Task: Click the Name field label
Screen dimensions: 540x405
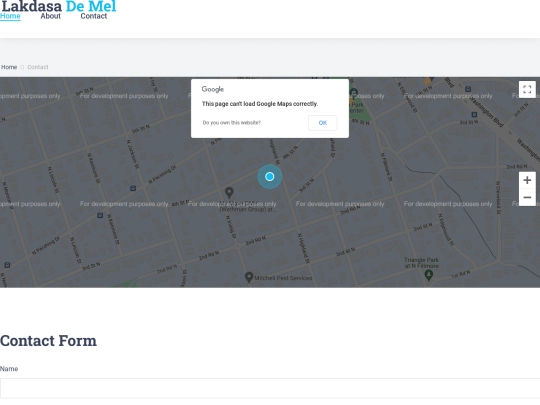Action: click(9, 369)
